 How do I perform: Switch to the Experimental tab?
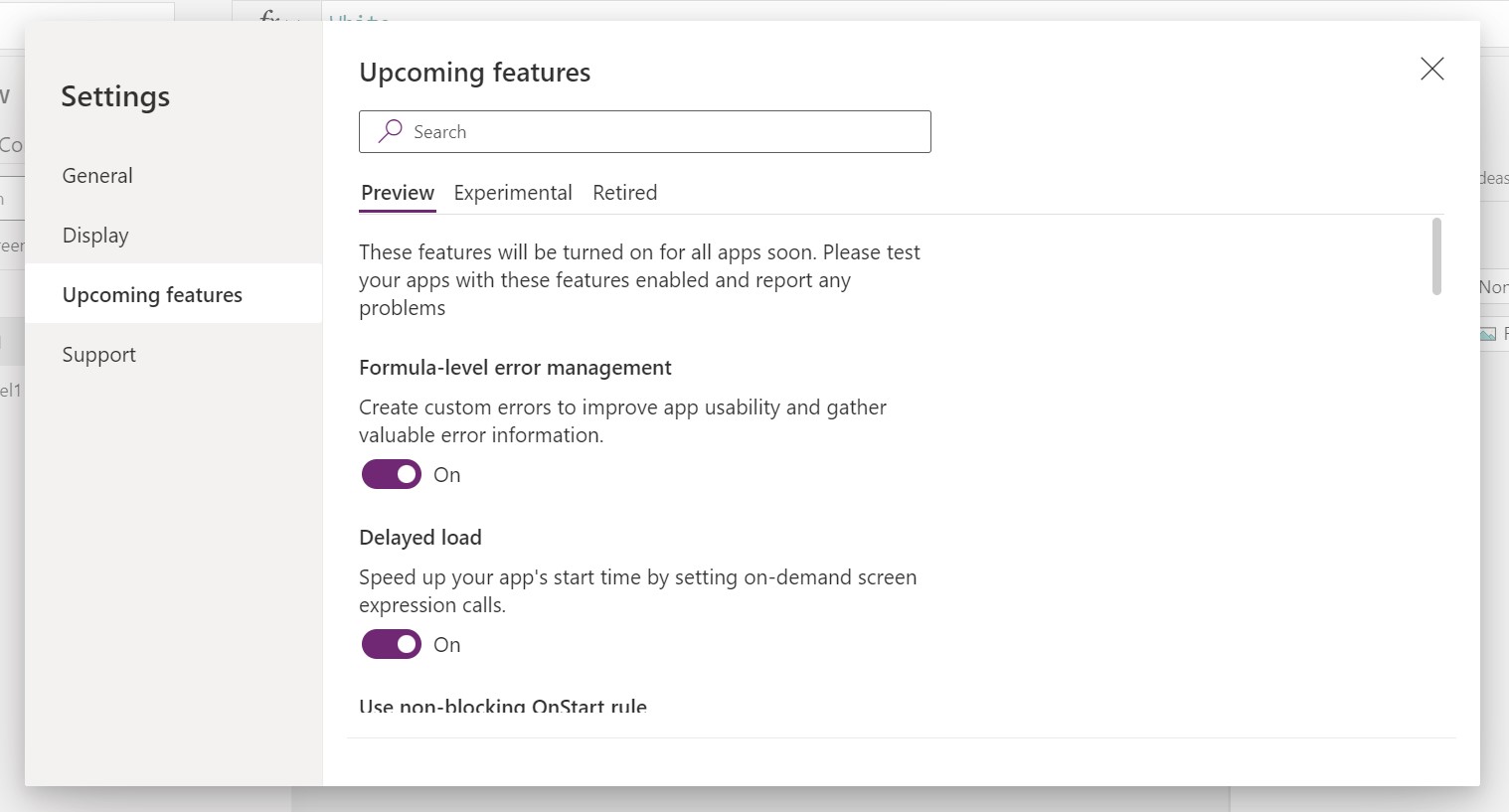pyautogui.click(x=513, y=193)
